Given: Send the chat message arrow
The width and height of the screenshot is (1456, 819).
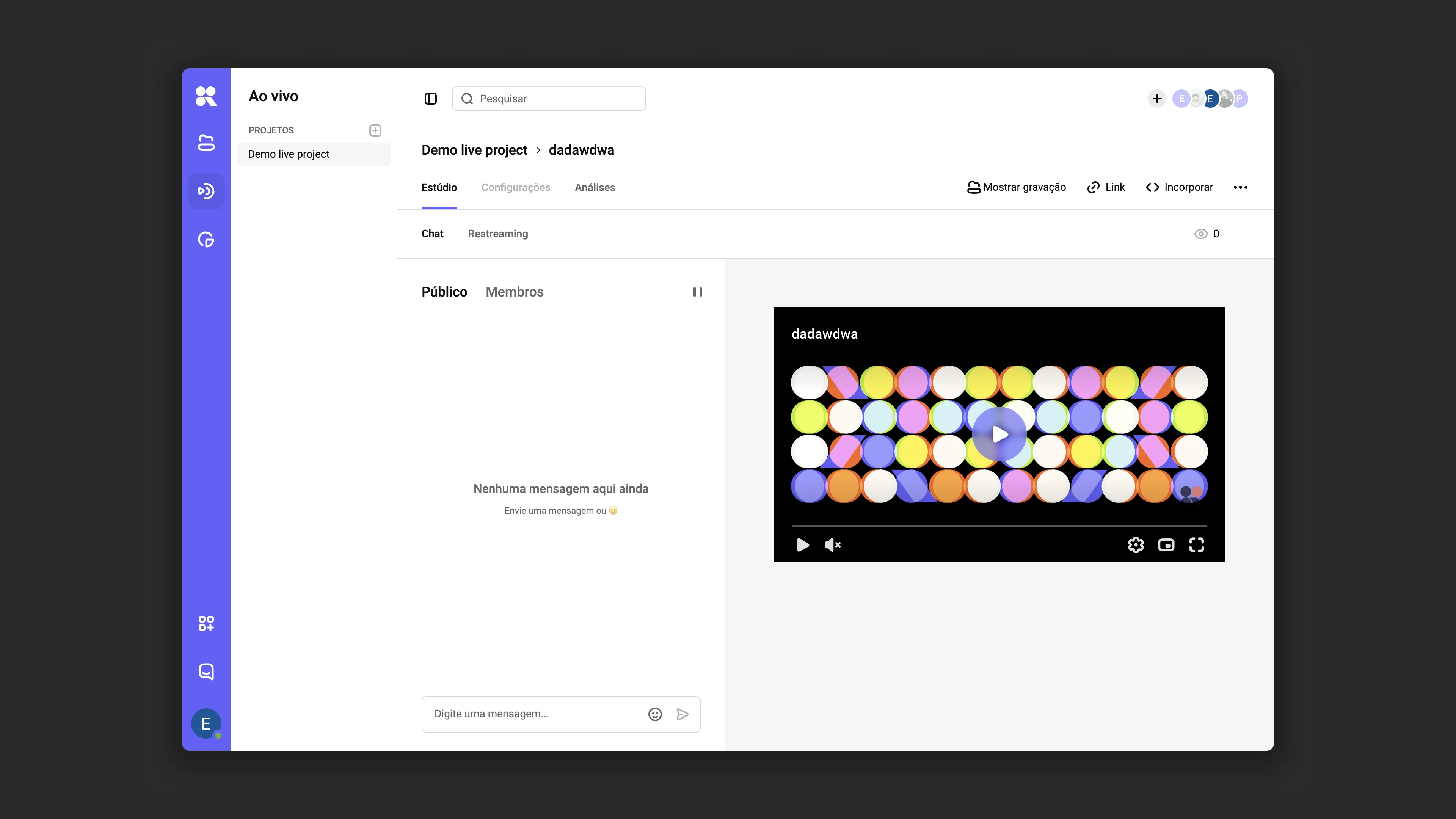Looking at the screenshot, I should [682, 714].
